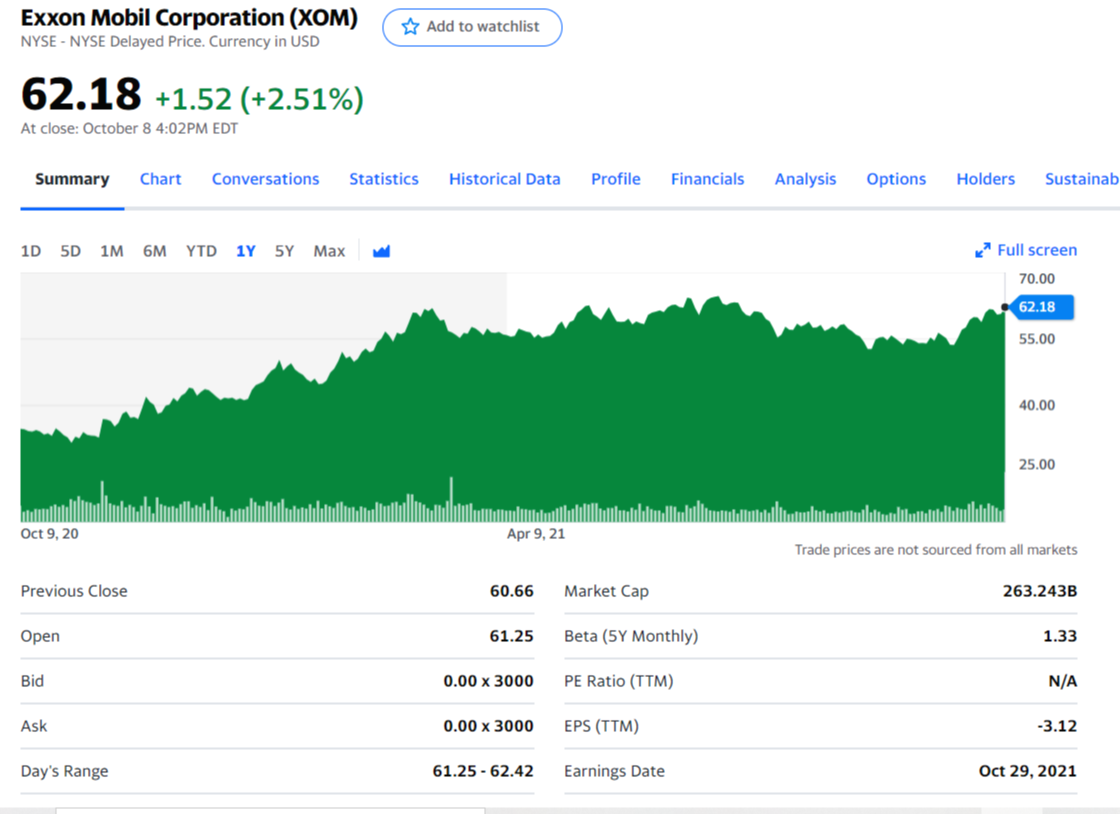The height and width of the screenshot is (814, 1120).
Task: Click the PE Ratio (TTM) label
Action: [x=619, y=681]
